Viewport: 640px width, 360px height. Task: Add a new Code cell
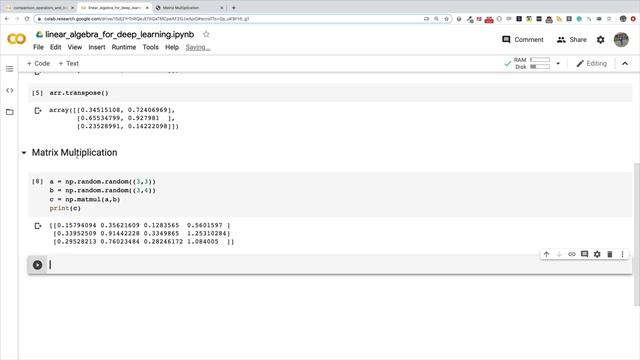tap(38, 64)
